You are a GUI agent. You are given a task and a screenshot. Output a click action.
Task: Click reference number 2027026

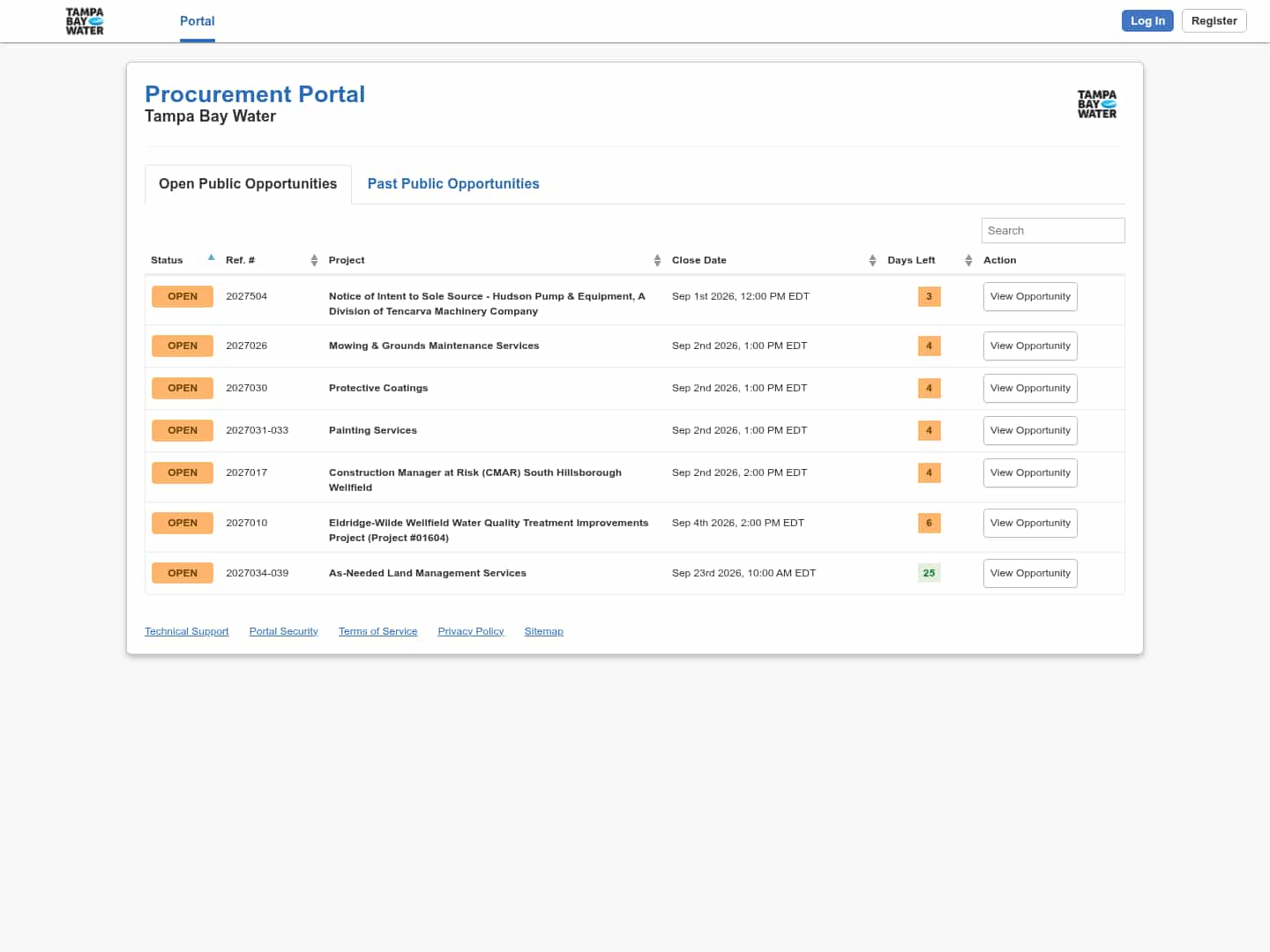point(246,346)
